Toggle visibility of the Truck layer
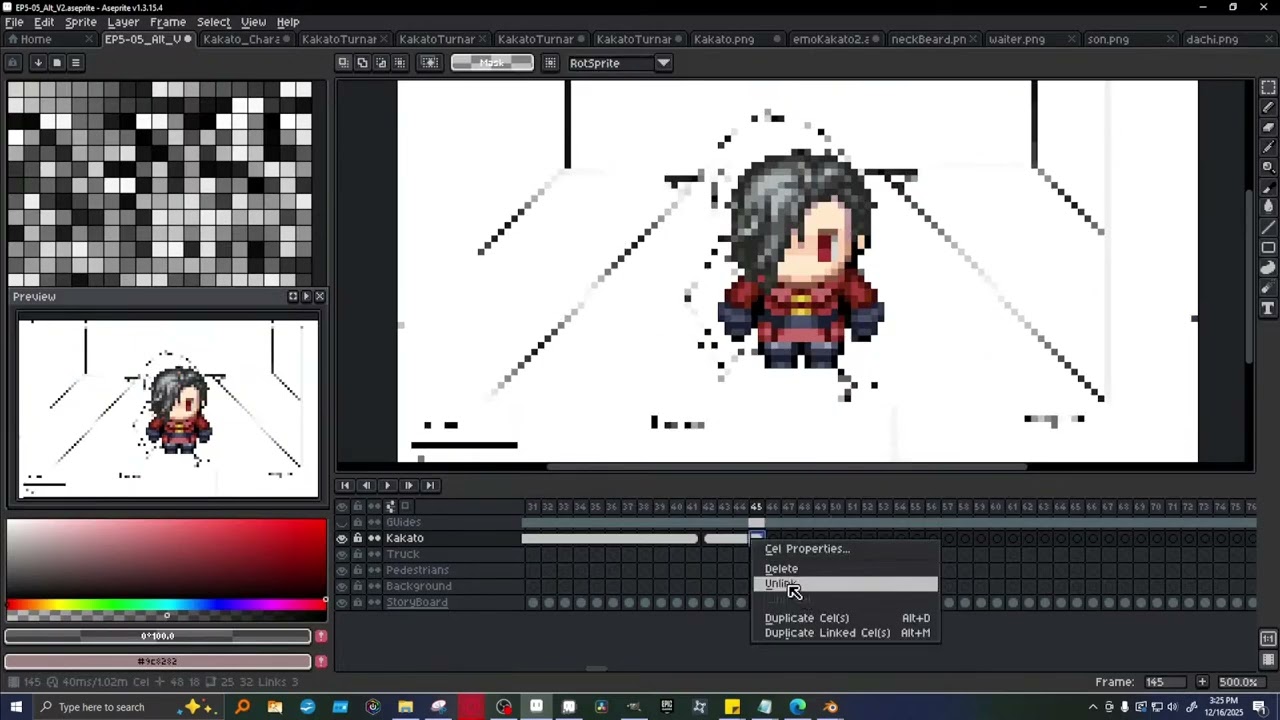The width and height of the screenshot is (1280, 720). pos(342,554)
